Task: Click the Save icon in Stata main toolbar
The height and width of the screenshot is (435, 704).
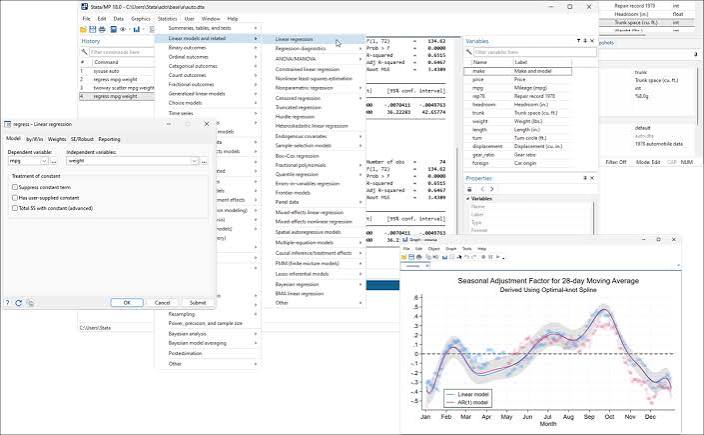Action: (x=92, y=29)
